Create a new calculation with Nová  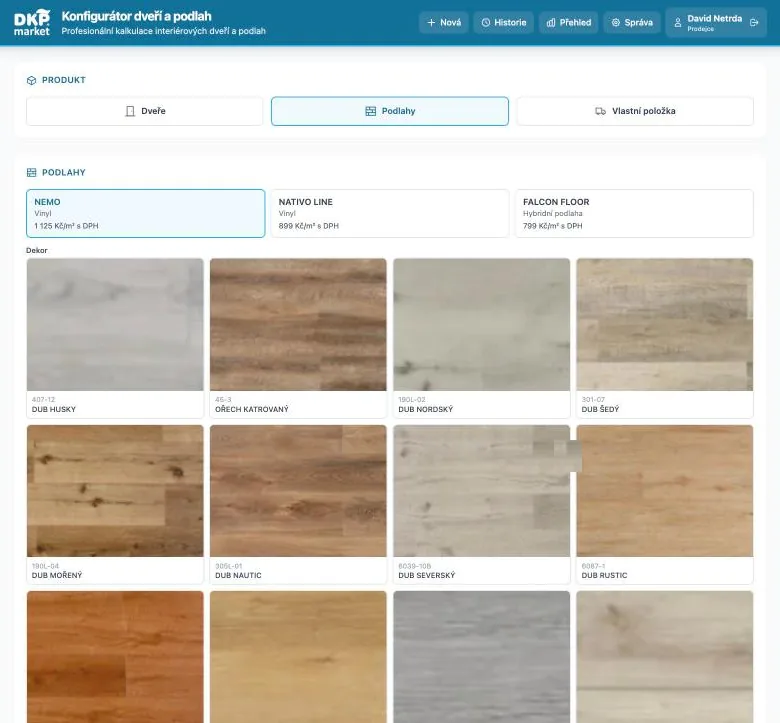[x=444, y=22]
